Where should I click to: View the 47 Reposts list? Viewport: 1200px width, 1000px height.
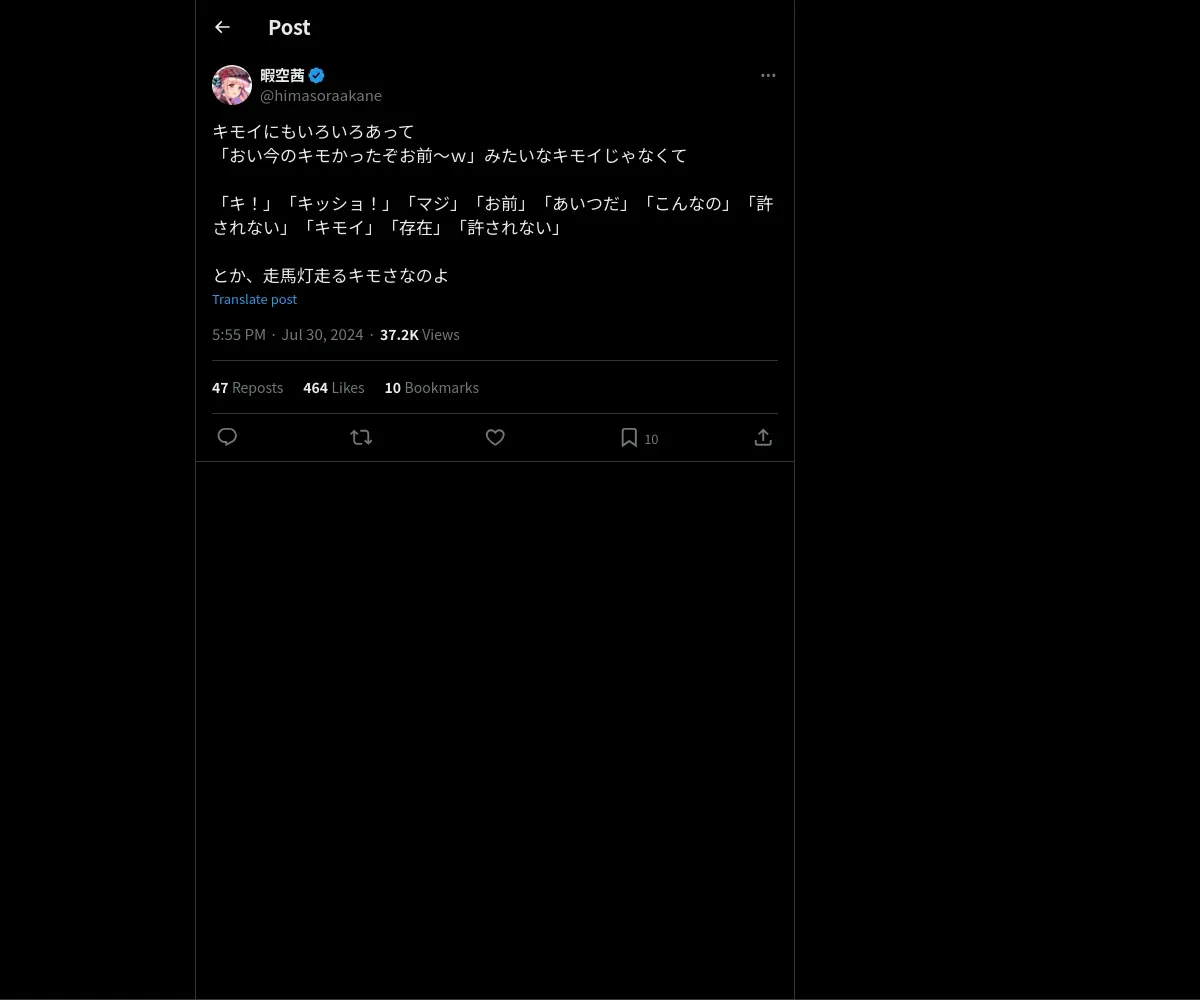pos(247,388)
